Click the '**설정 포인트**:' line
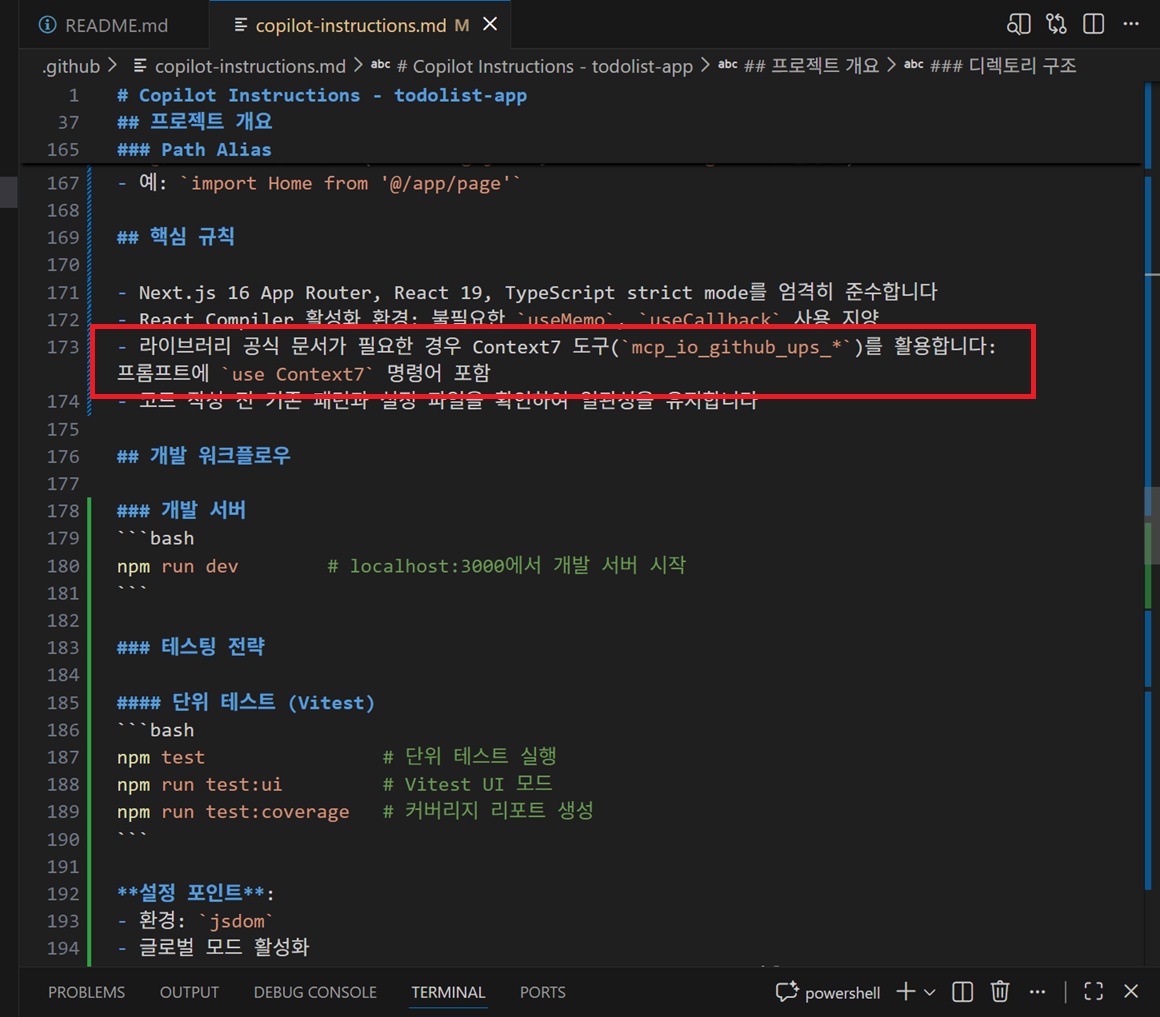The height and width of the screenshot is (1017, 1160). [195, 894]
